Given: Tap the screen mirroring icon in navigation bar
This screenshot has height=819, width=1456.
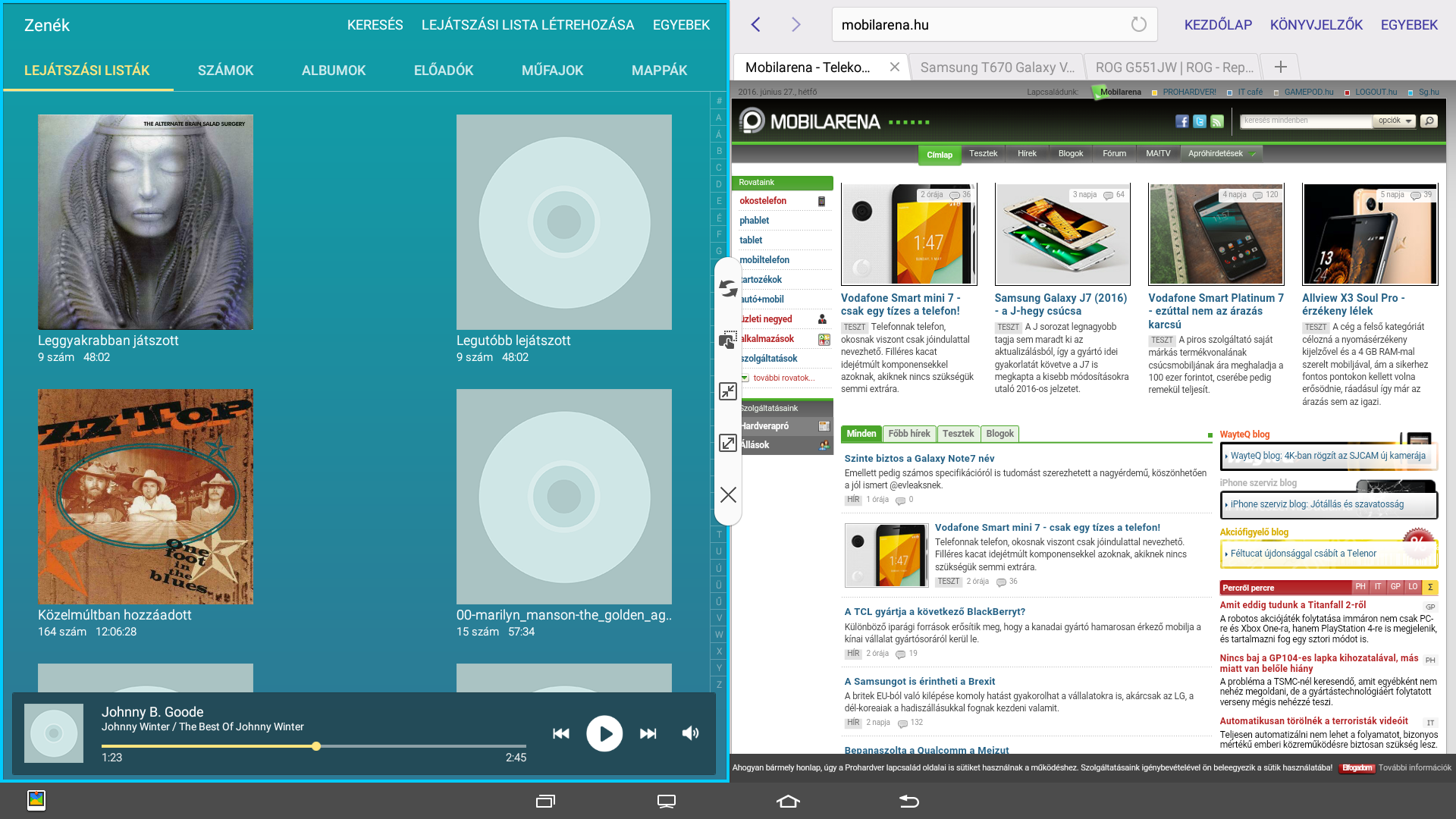Looking at the screenshot, I should click(667, 801).
